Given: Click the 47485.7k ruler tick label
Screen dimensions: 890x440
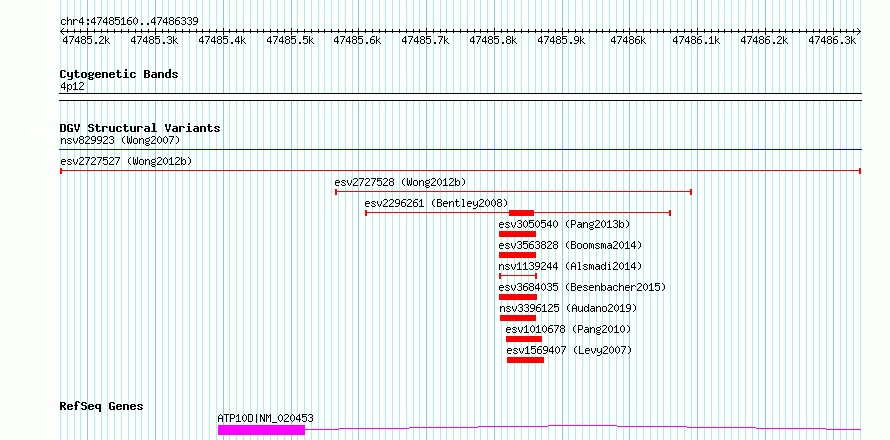Looking at the screenshot, I should 426,40.
